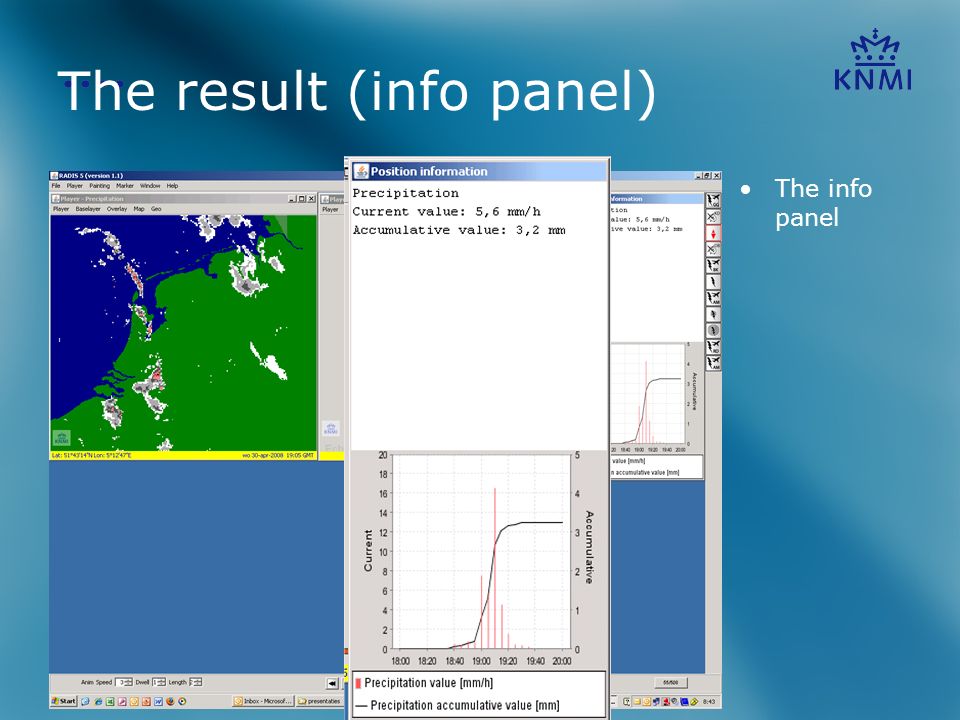
Task: Click the Java icon in Position information title
Action: (x=361, y=171)
